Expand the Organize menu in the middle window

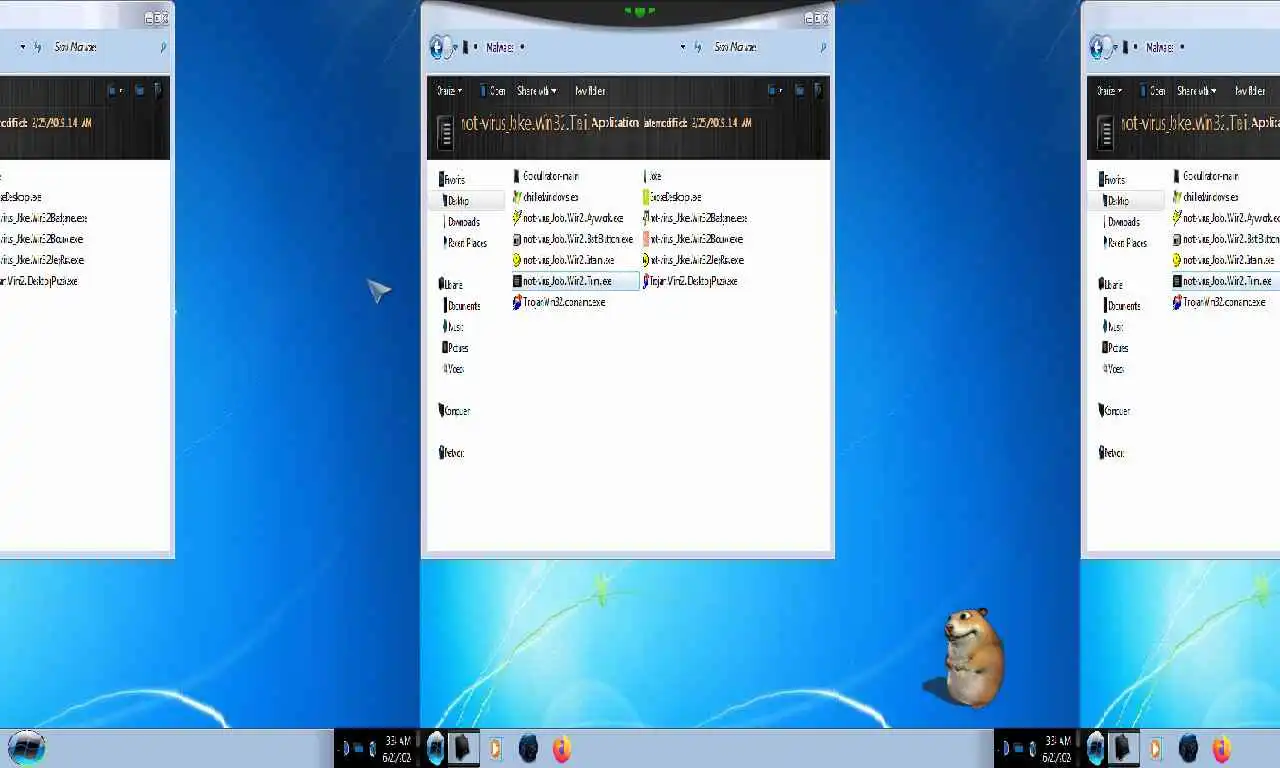coord(448,91)
